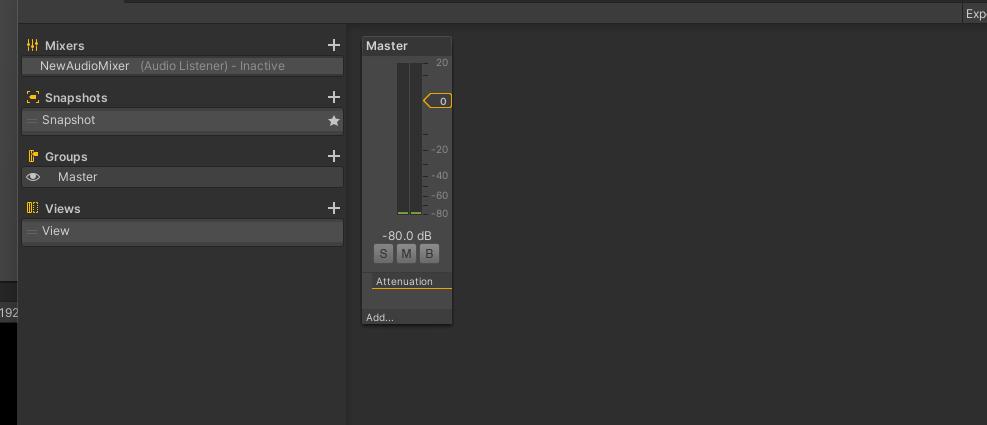
Task: Select the Master group in Groups list
Action: [183, 177]
